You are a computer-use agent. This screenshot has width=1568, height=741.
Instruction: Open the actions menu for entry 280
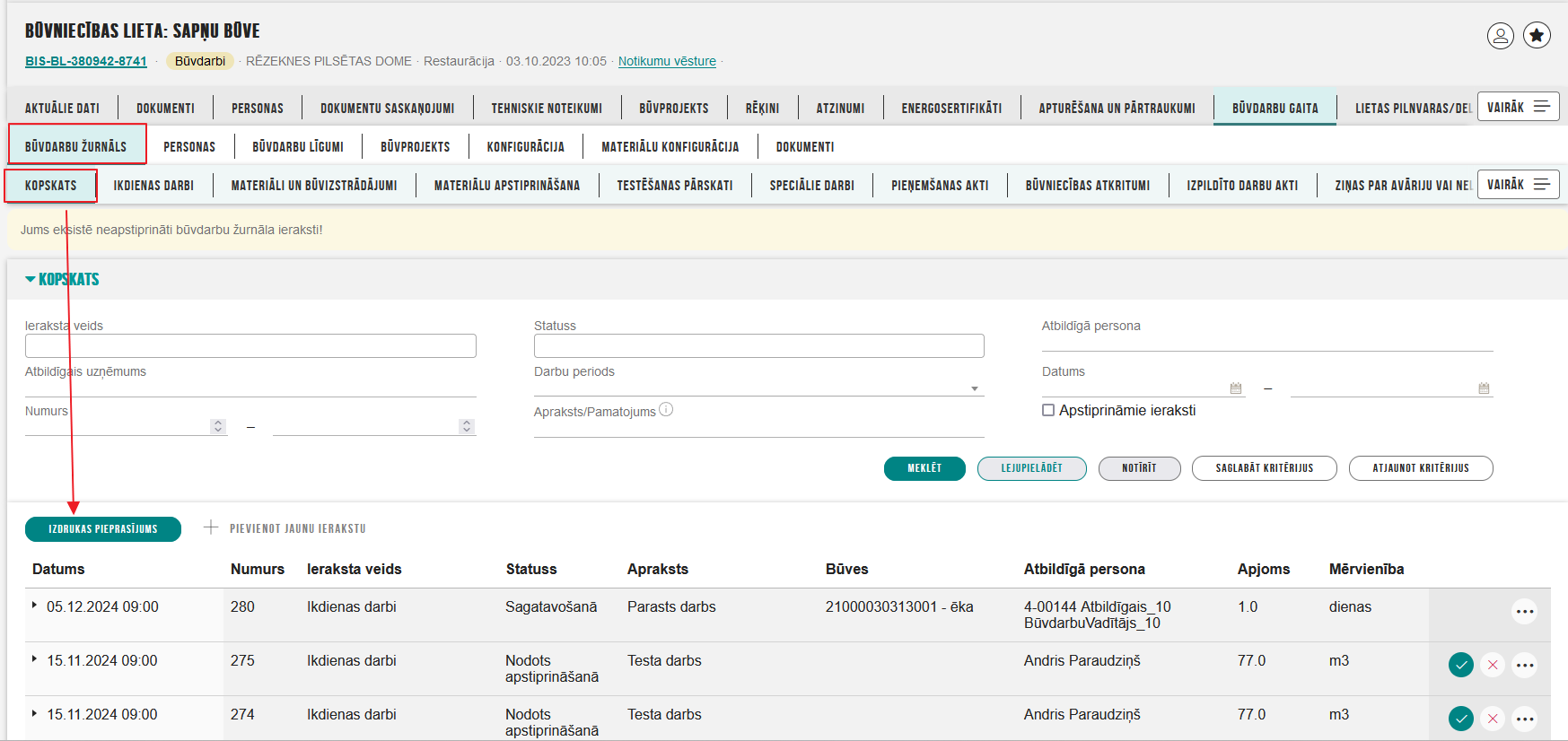[x=1525, y=613]
